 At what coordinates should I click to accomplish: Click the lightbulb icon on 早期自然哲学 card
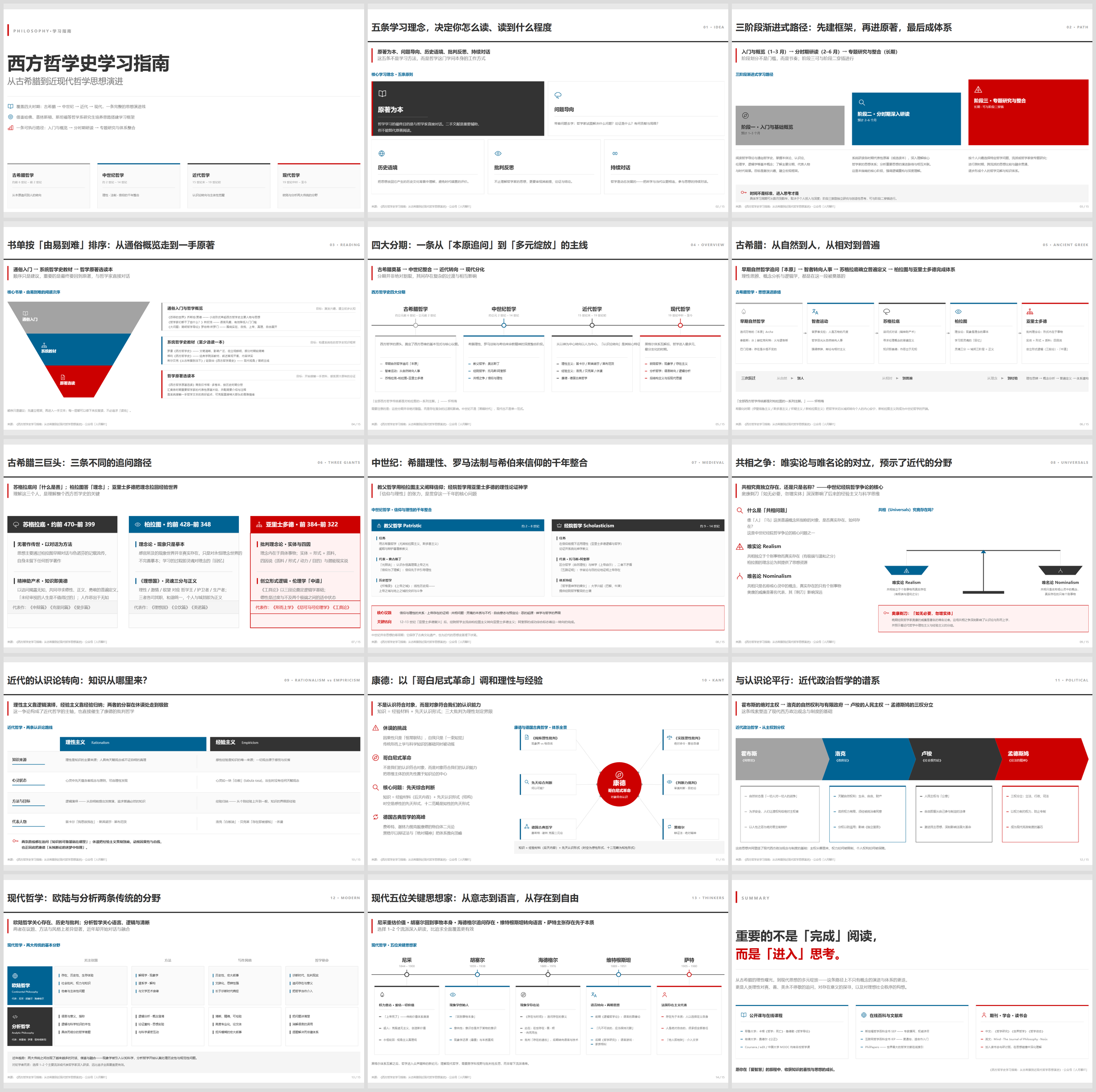pyautogui.click(x=744, y=311)
